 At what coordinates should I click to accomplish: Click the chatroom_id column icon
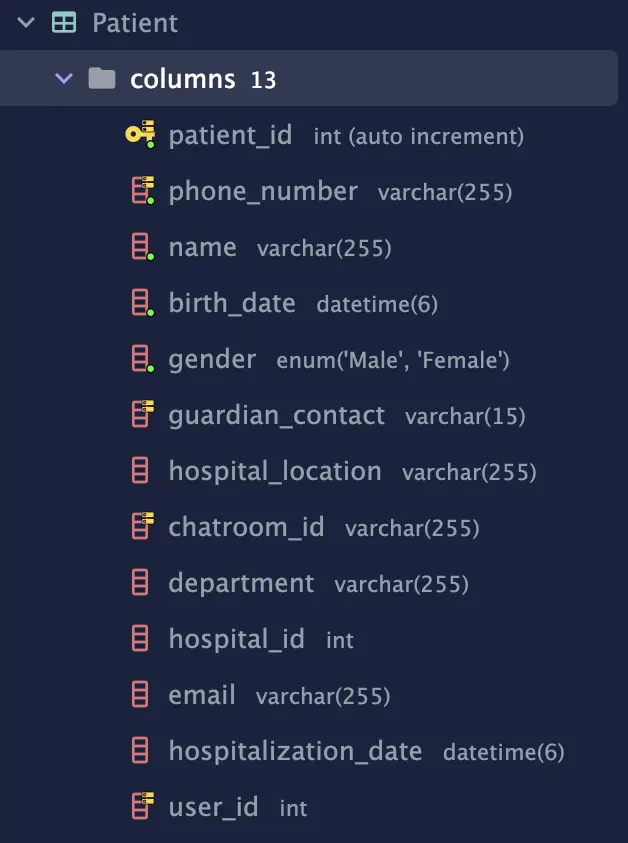click(x=141, y=526)
